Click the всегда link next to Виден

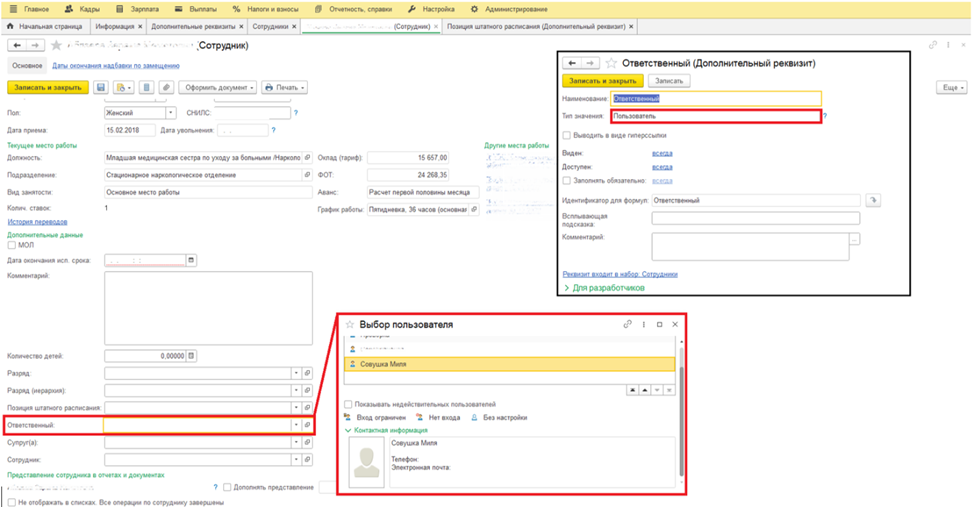(662, 153)
